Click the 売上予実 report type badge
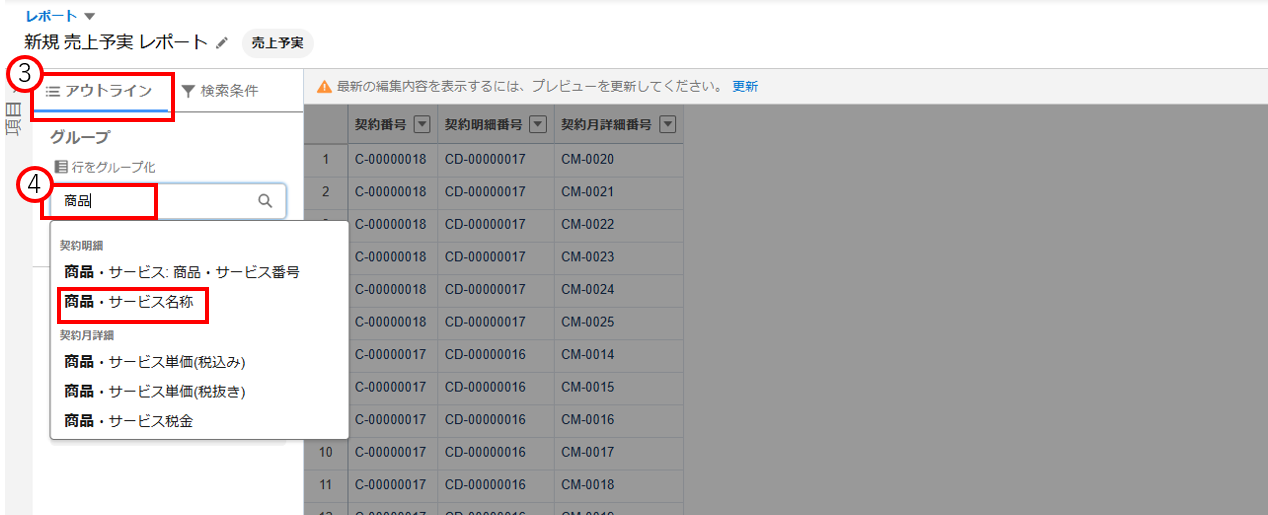Viewport: 1268px width, 515px height. pyautogui.click(x=278, y=43)
